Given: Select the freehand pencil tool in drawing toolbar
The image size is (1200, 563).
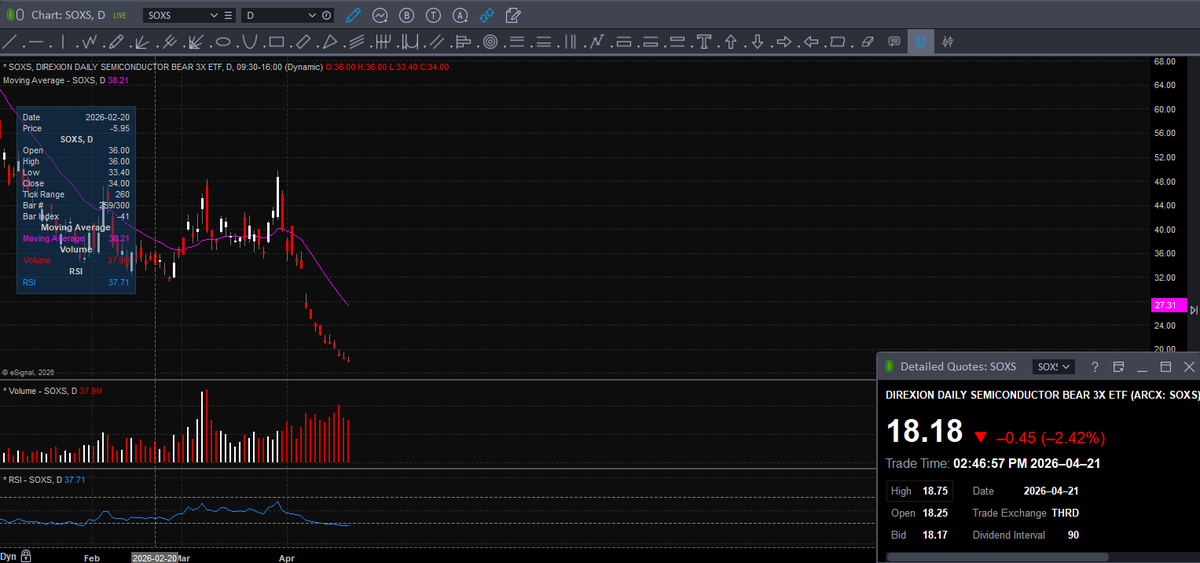Looking at the screenshot, I should (x=116, y=42).
